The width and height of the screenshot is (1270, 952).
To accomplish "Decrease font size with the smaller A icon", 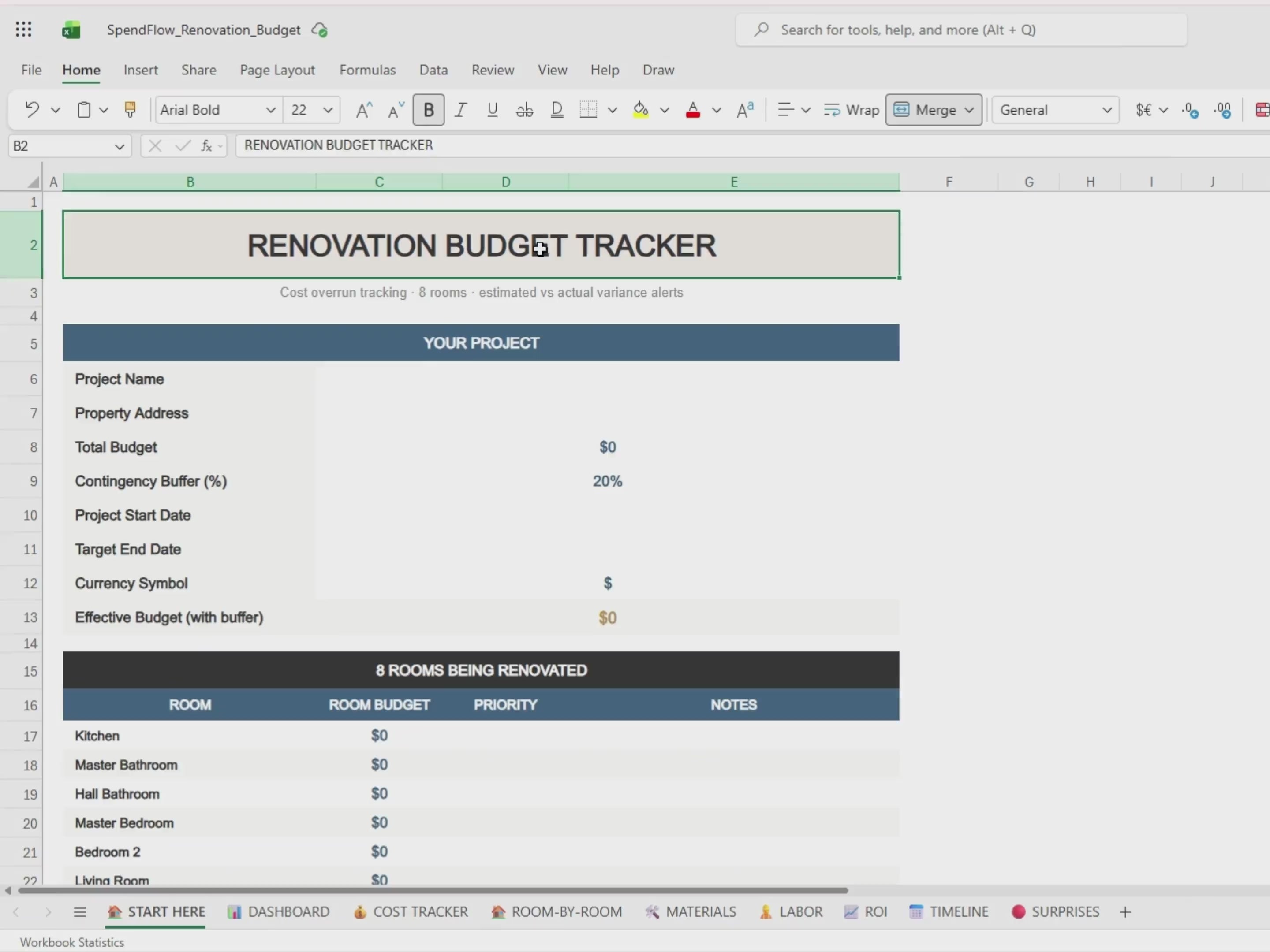I will coord(396,110).
